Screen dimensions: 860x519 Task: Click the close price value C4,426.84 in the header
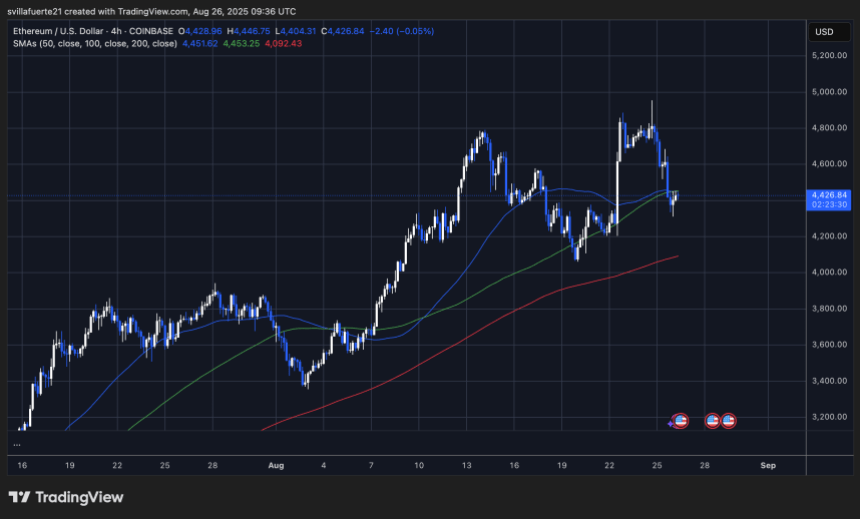(x=343, y=31)
